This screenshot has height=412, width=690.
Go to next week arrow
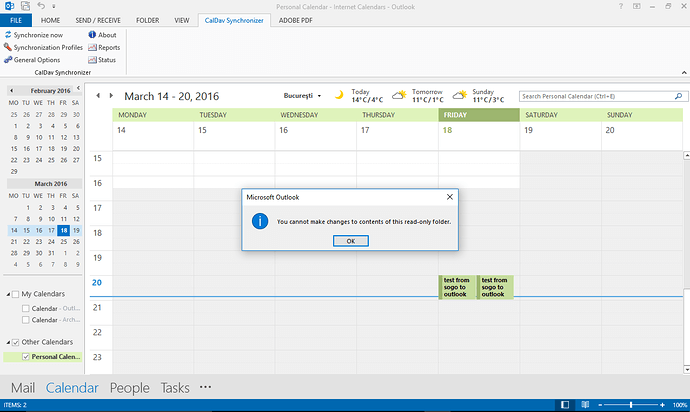click(111, 96)
